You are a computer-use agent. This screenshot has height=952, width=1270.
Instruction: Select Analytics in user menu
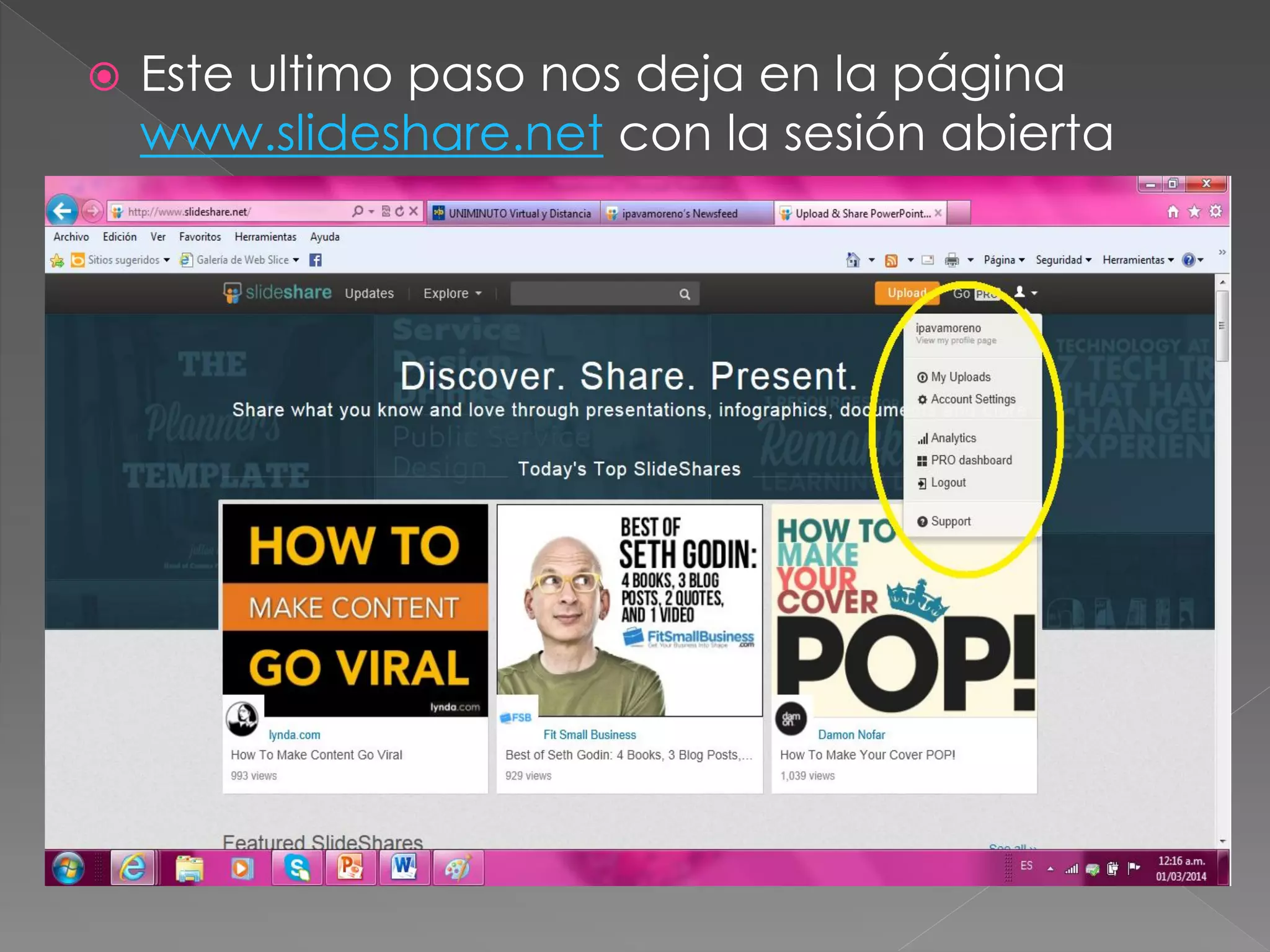(x=946, y=438)
